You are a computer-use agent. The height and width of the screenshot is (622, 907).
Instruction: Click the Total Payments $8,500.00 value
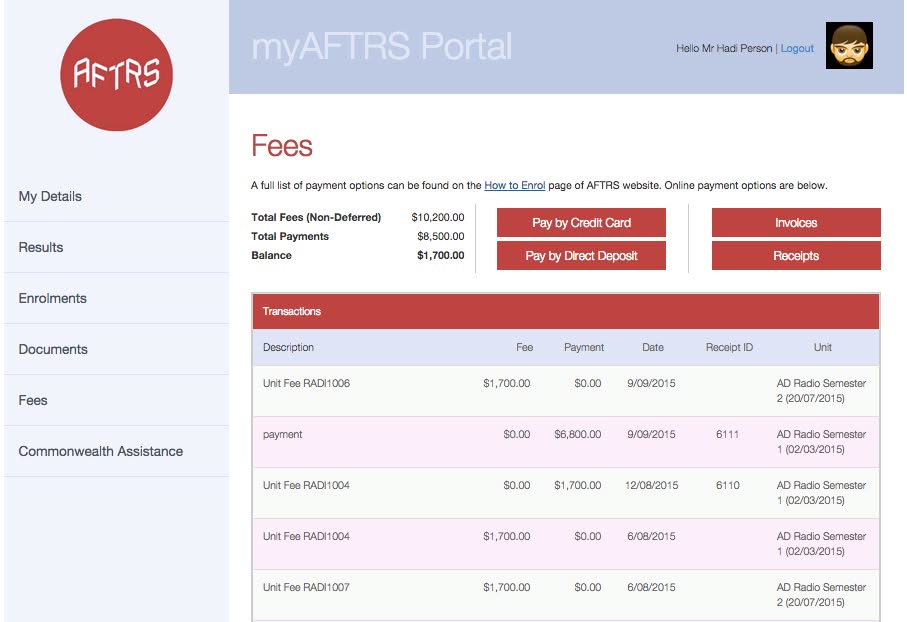pos(440,236)
